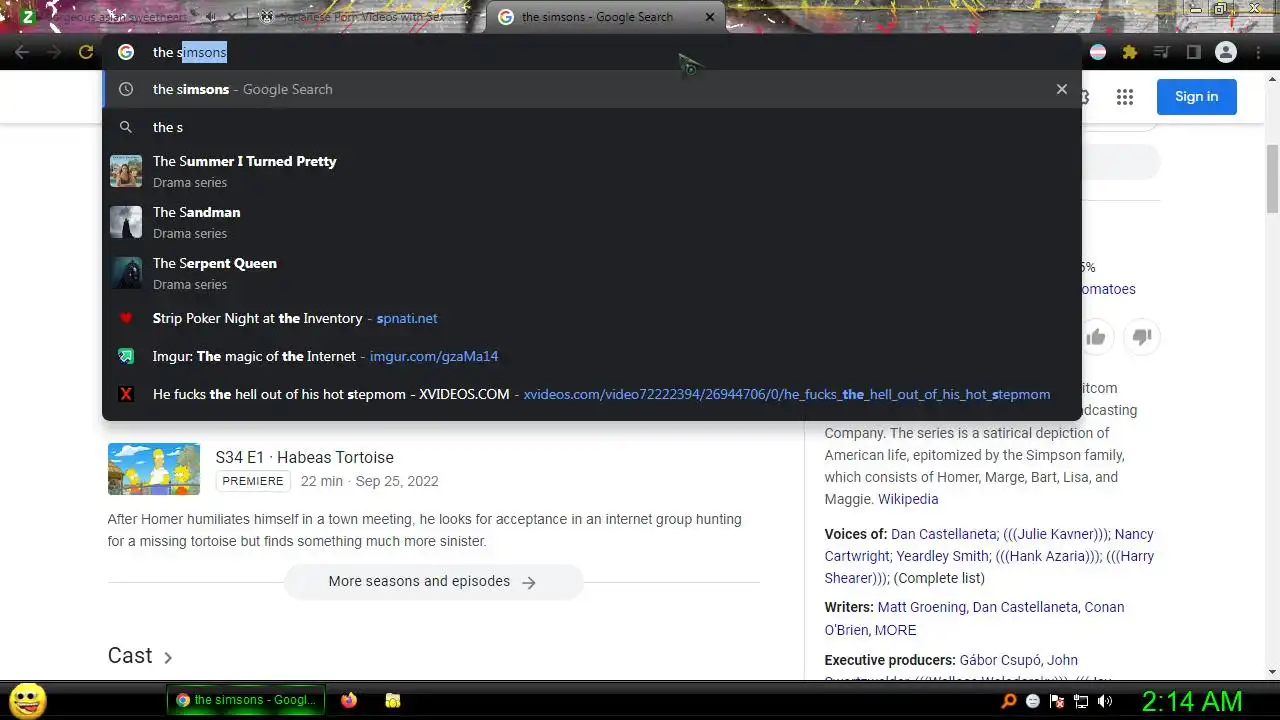The width and height of the screenshot is (1280, 720).
Task: Open the network icon in system tray
Action: [1080, 701]
